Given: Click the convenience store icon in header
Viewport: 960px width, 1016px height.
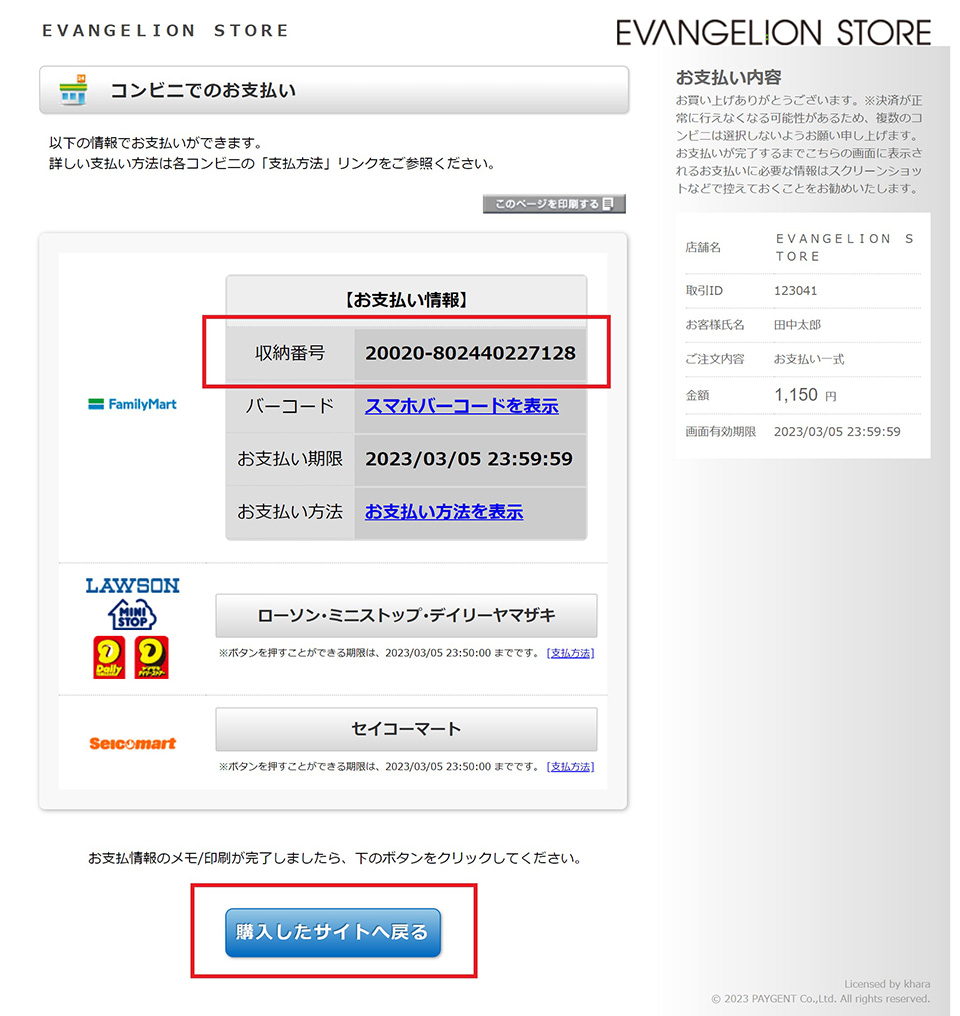Looking at the screenshot, I should pos(73,90).
